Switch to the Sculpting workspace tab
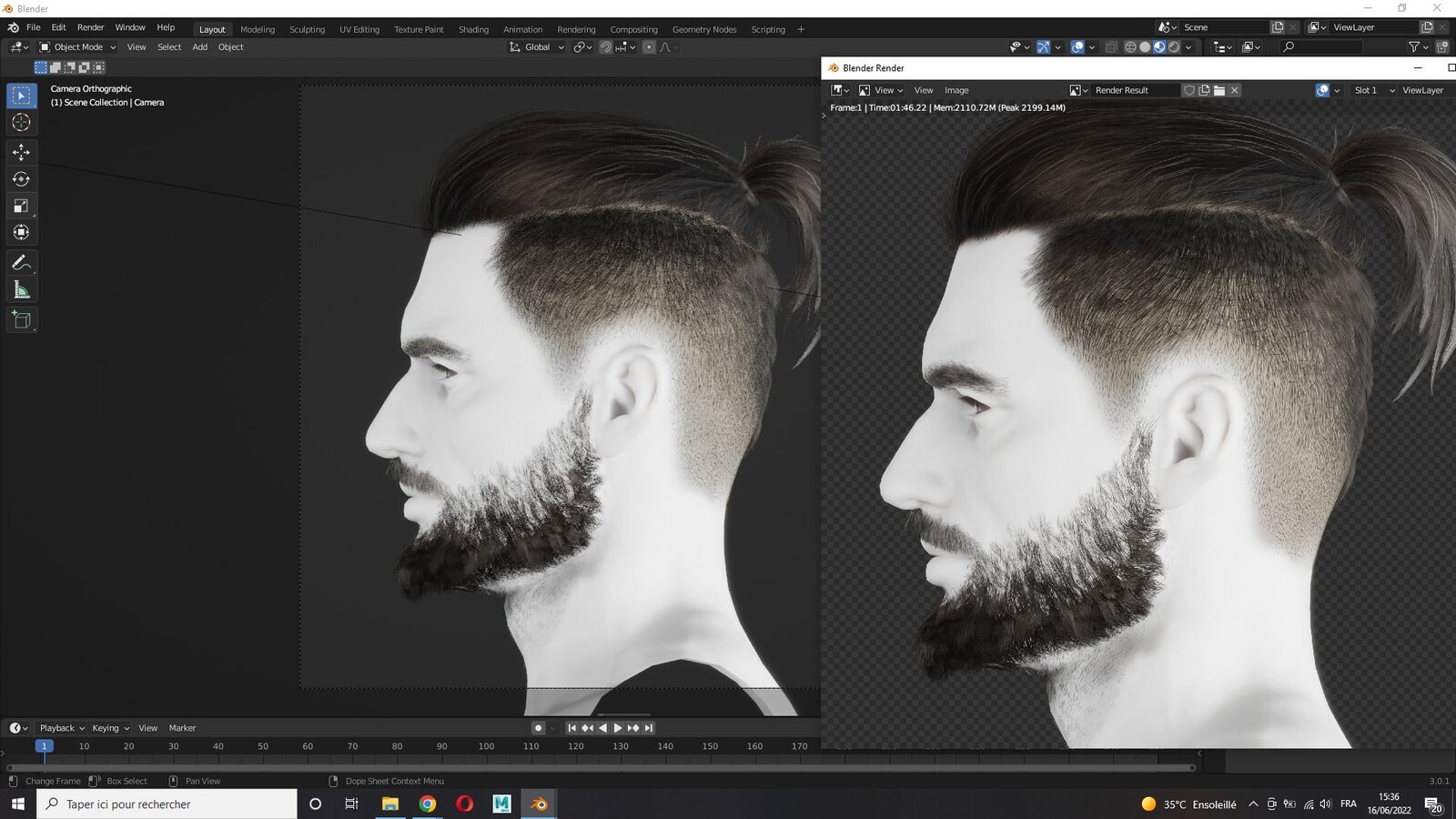Viewport: 1456px width, 819px height. click(307, 29)
